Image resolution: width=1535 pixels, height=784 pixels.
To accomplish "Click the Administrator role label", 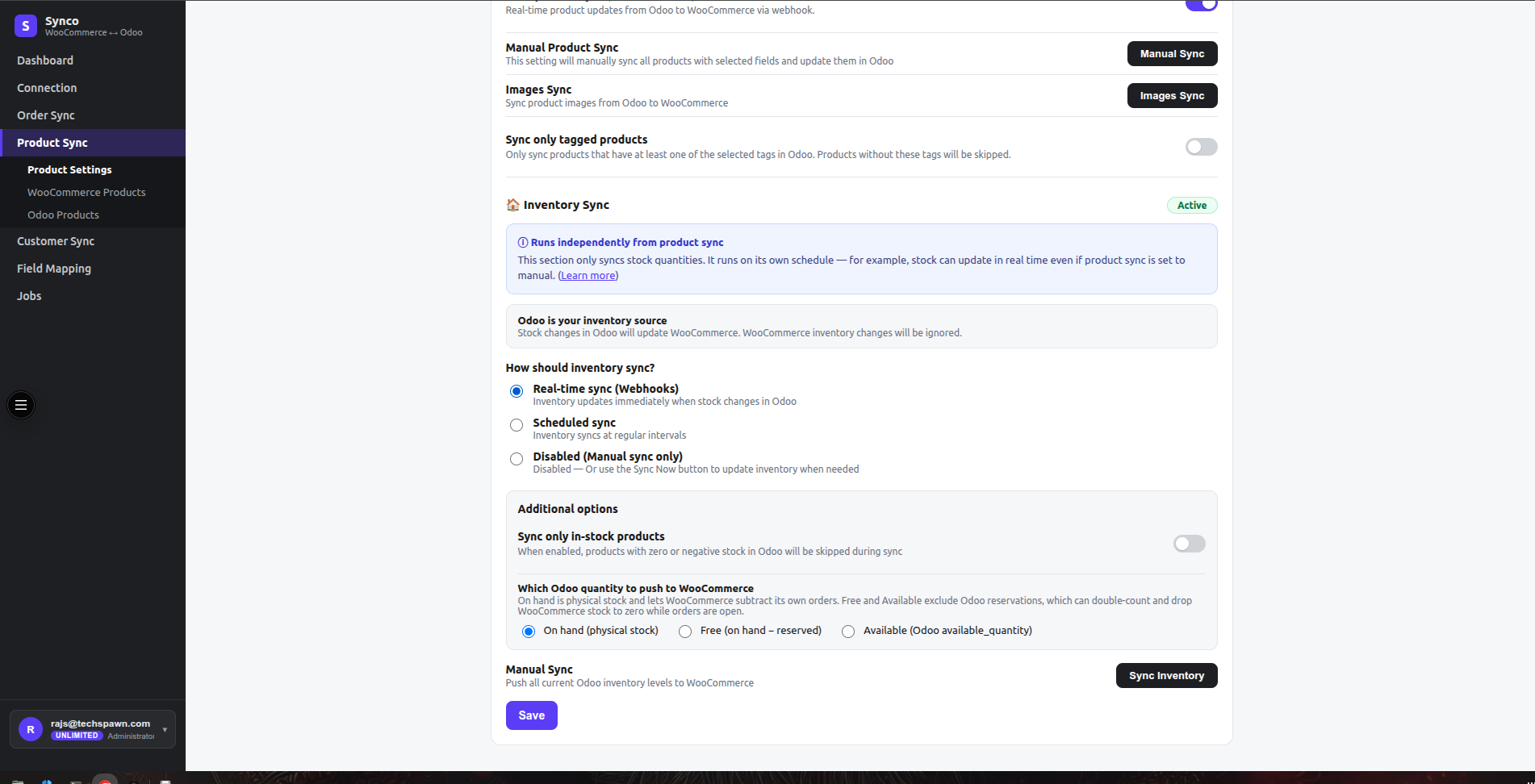I will pyautogui.click(x=131, y=736).
